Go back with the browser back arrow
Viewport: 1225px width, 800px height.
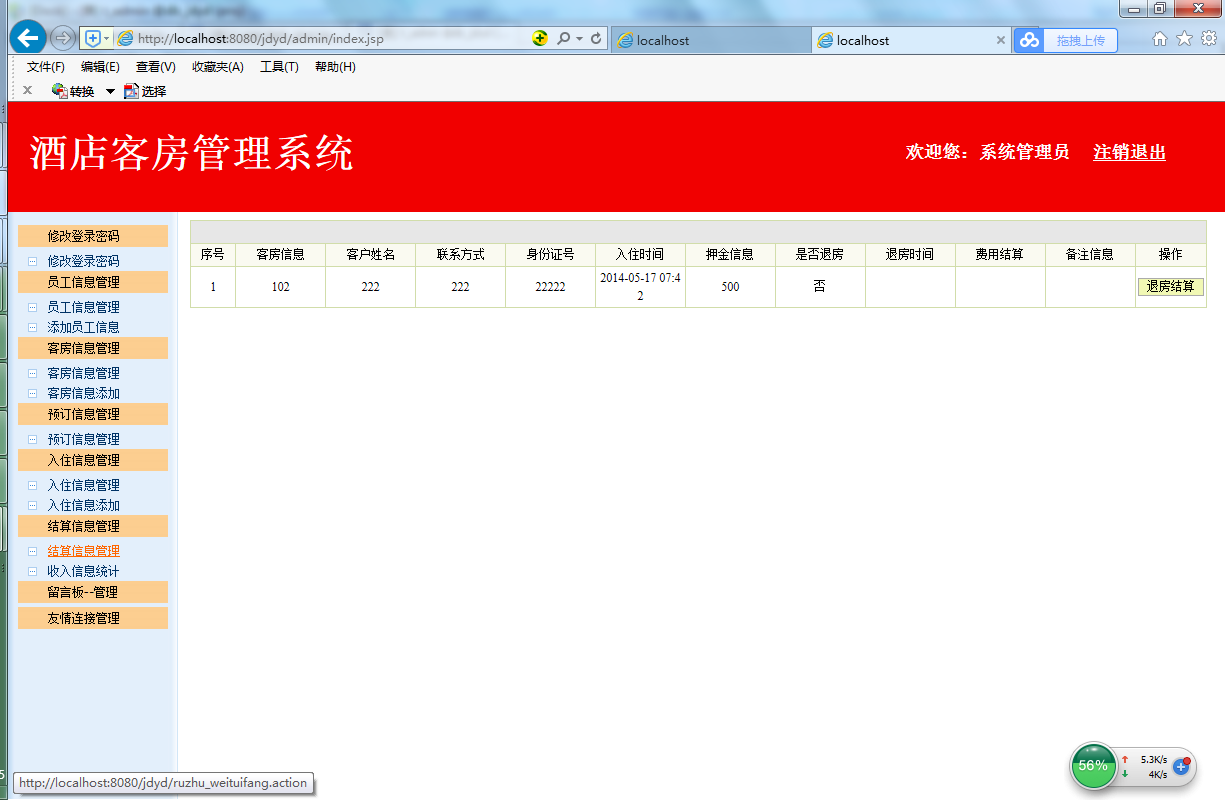click(x=28, y=38)
